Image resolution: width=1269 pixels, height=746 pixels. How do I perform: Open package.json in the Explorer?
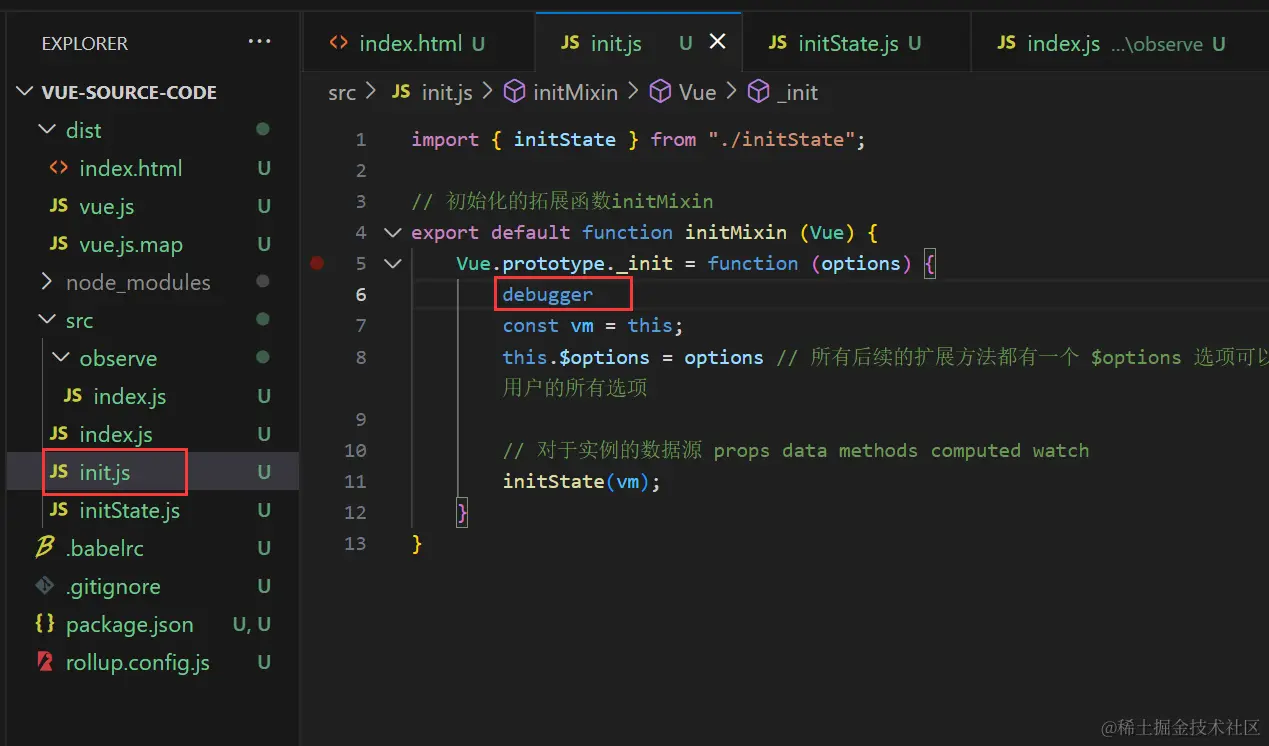(x=129, y=624)
